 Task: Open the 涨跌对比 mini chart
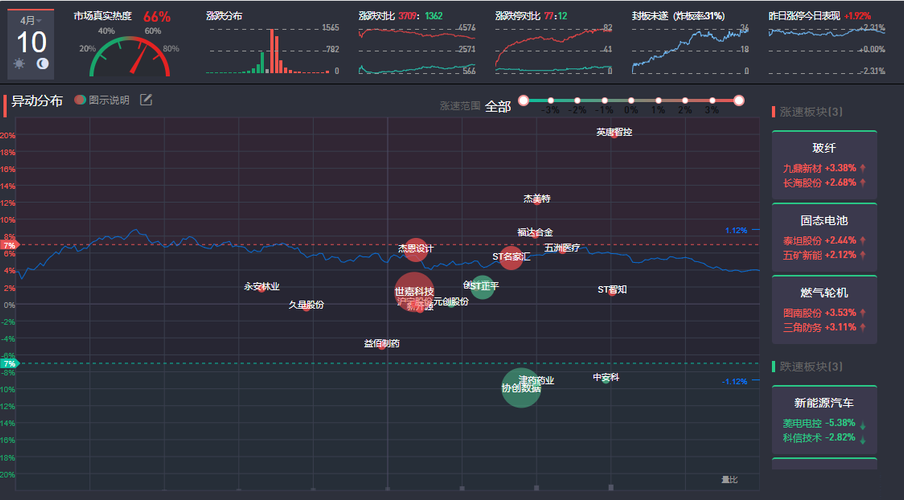[417, 51]
